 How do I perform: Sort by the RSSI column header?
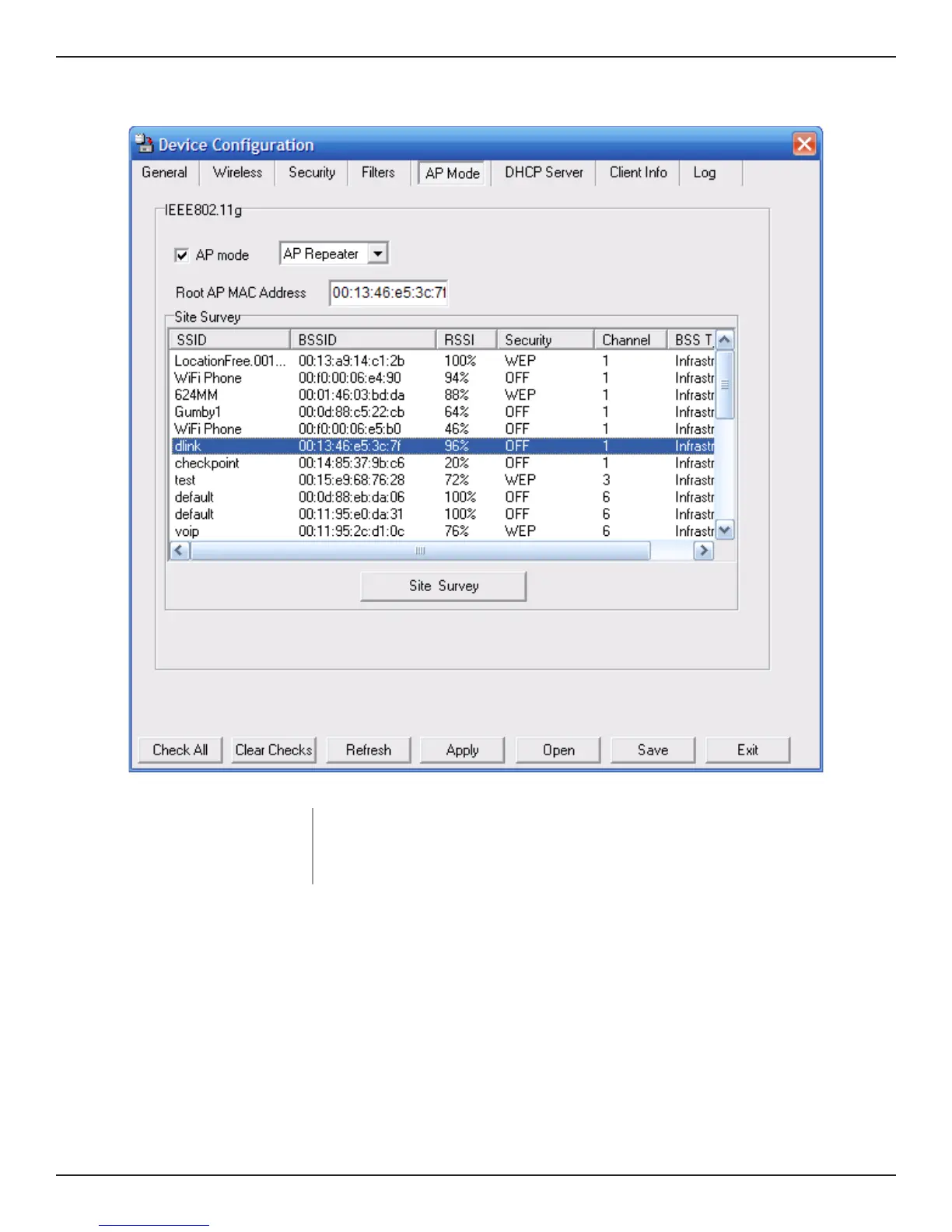tap(466, 340)
